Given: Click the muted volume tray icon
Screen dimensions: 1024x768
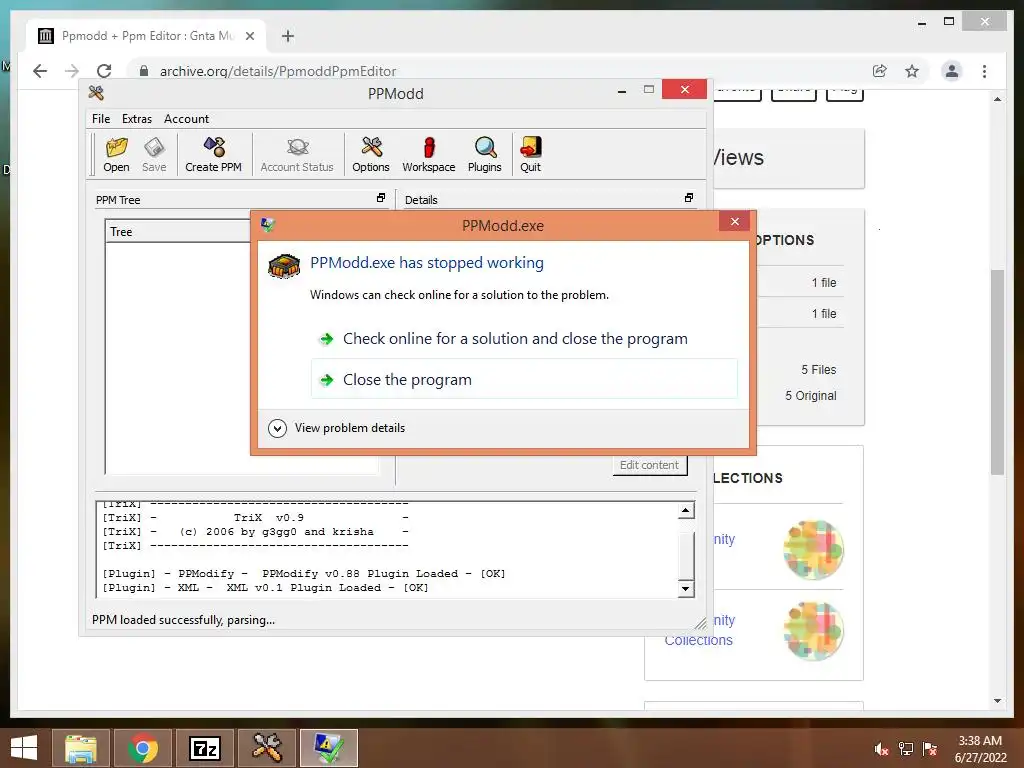Looking at the screenshot, I should click(x=881, y=750).
